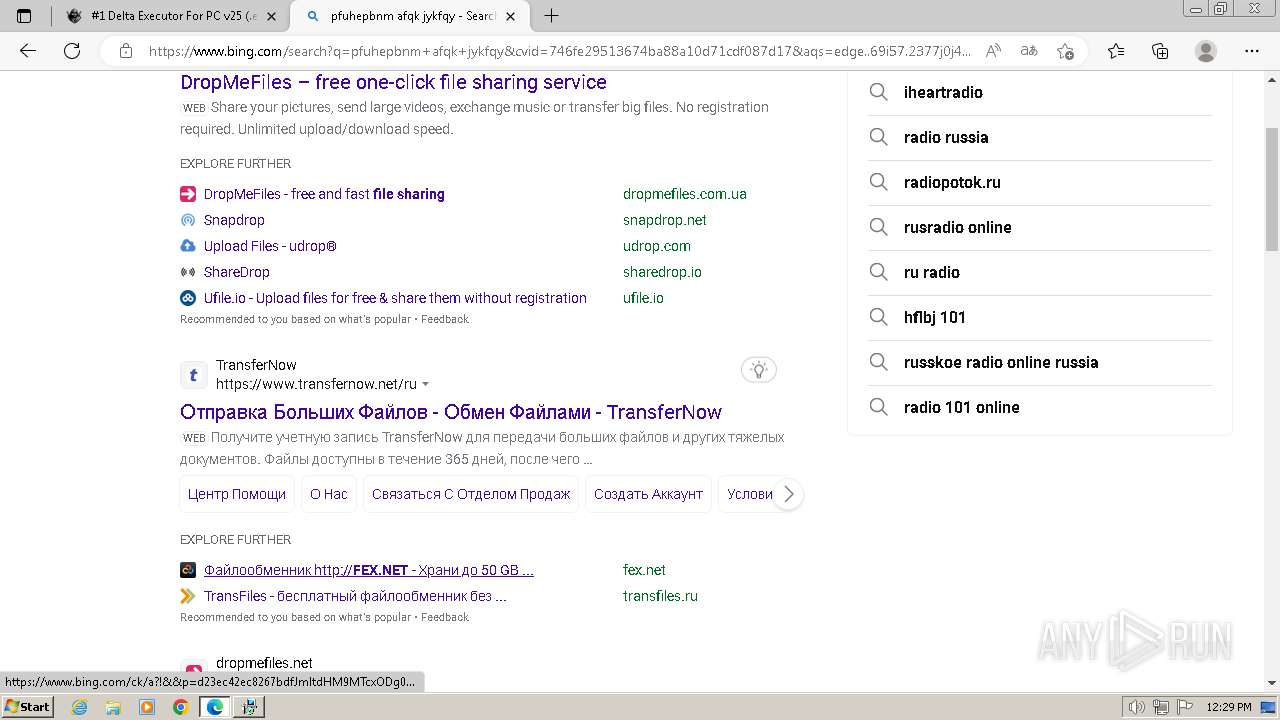Open a new browser tab
Image resolution: width=1280 pixels, height=720 pixels.
coord(551,16)
